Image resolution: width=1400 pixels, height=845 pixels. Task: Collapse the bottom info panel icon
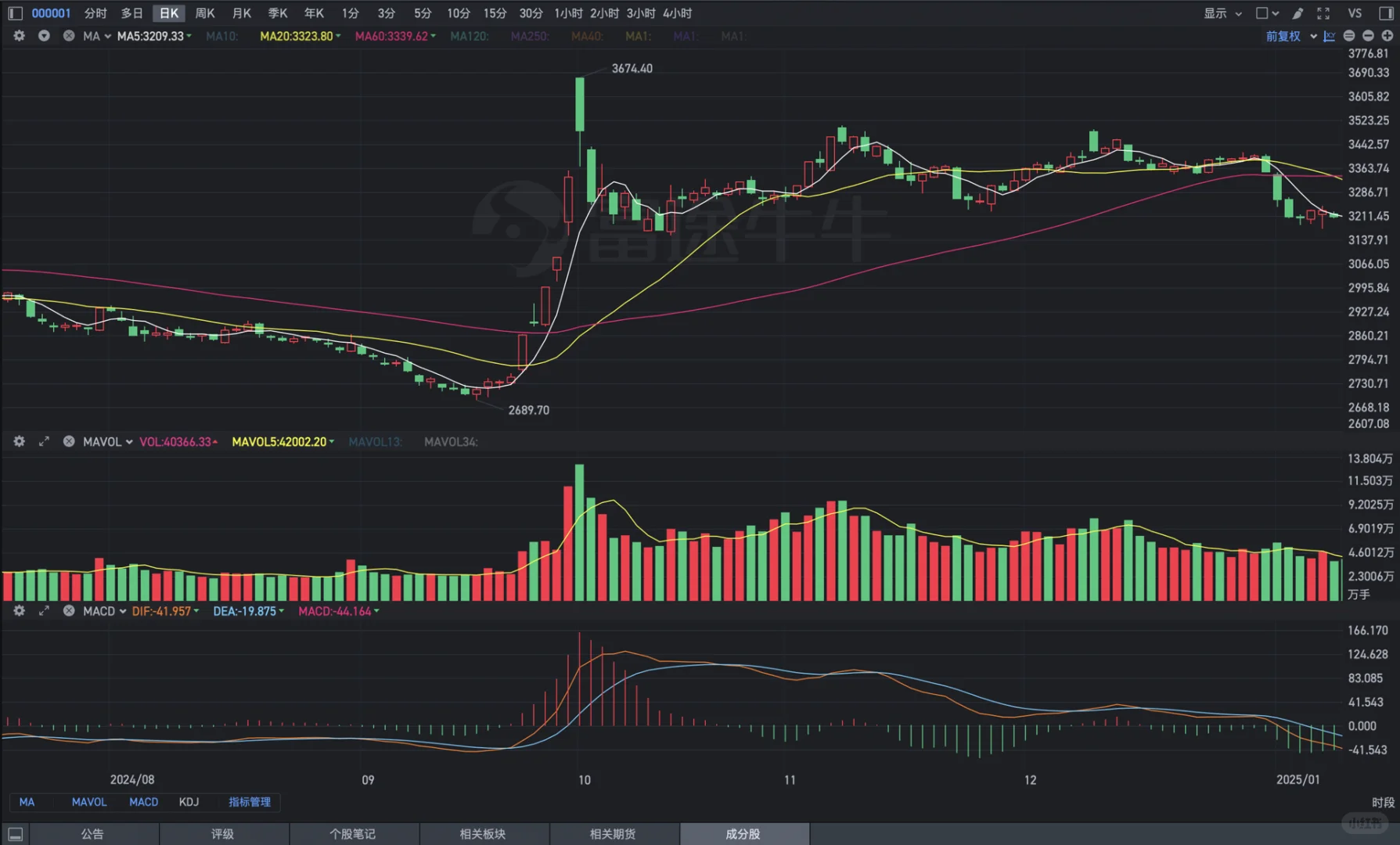tap(15, 834)
